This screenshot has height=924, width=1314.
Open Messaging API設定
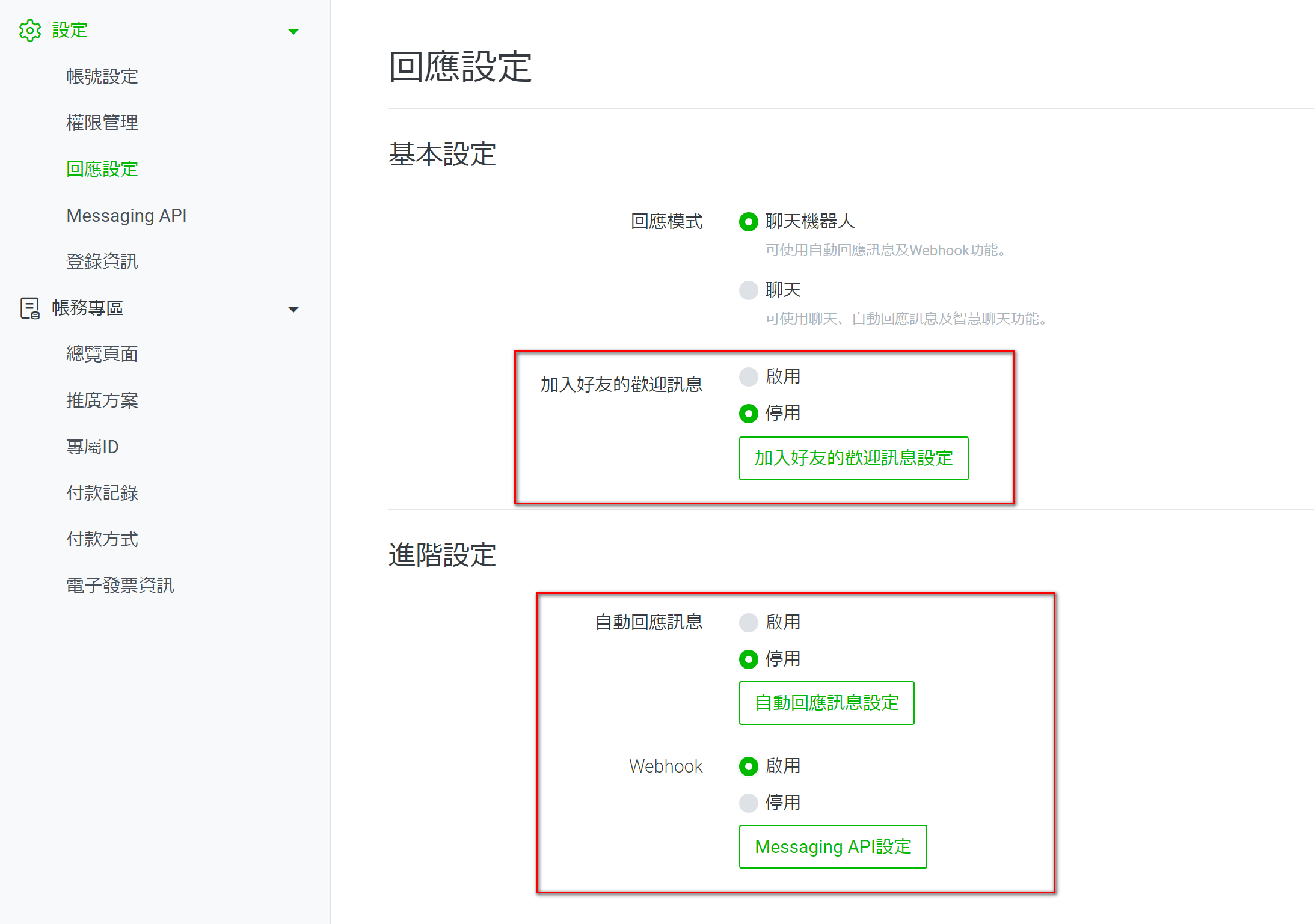point(832,847)
